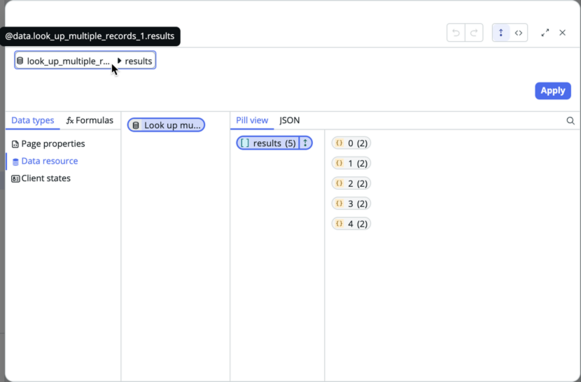Image resolution: width=581 pixels, height=382 pixels.
Task: Click the fx icon beside Formulas
Action: (x=70, y=120)
